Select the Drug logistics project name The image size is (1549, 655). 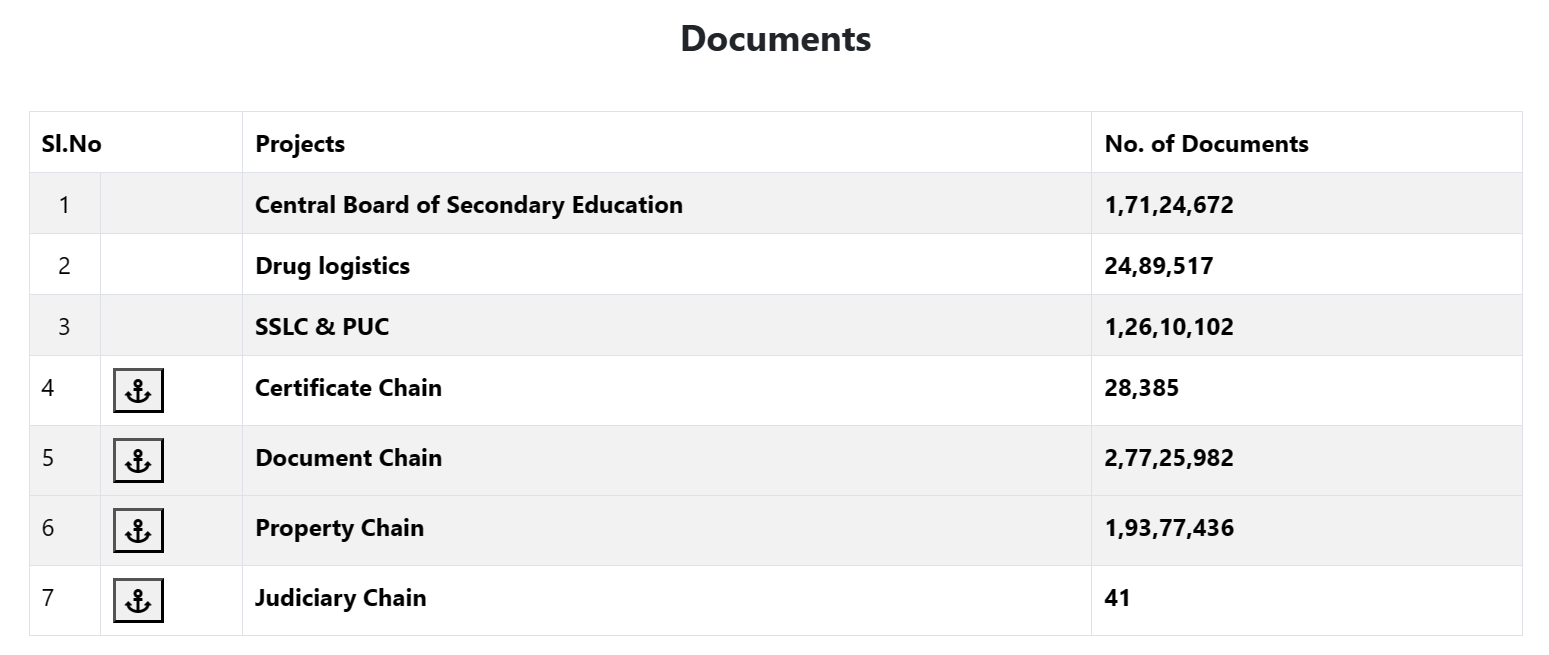point(332,266)
